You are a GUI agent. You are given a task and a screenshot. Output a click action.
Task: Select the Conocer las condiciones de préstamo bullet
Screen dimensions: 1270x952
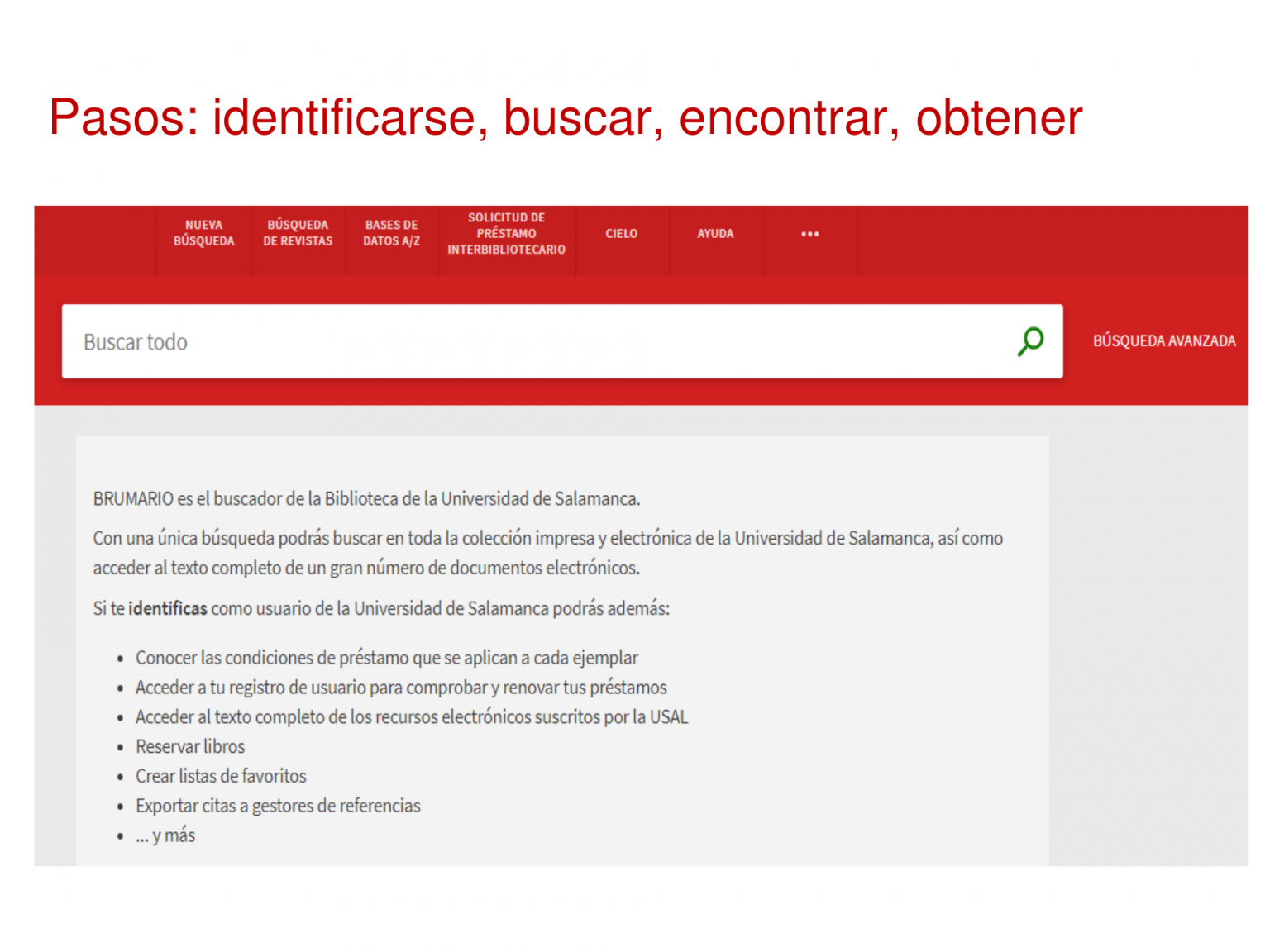[386, 659]
